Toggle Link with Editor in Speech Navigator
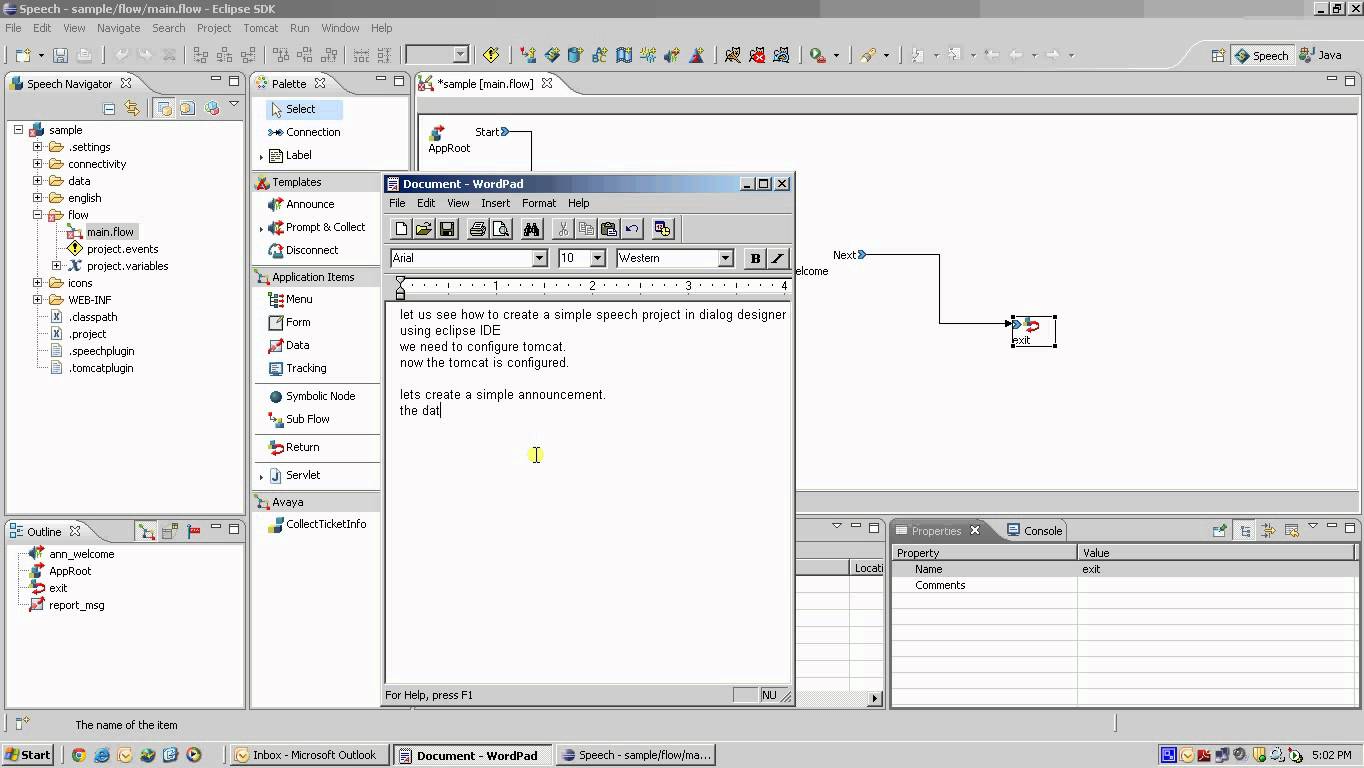Screen dimensions: 1364x768 point(131,108)
